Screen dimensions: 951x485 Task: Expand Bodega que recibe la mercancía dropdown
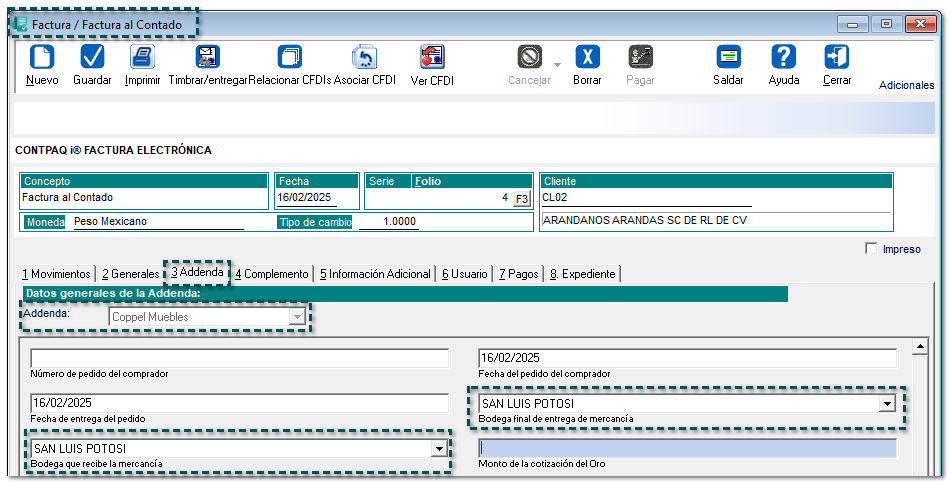pyautogui.click(x=439, y=449)
